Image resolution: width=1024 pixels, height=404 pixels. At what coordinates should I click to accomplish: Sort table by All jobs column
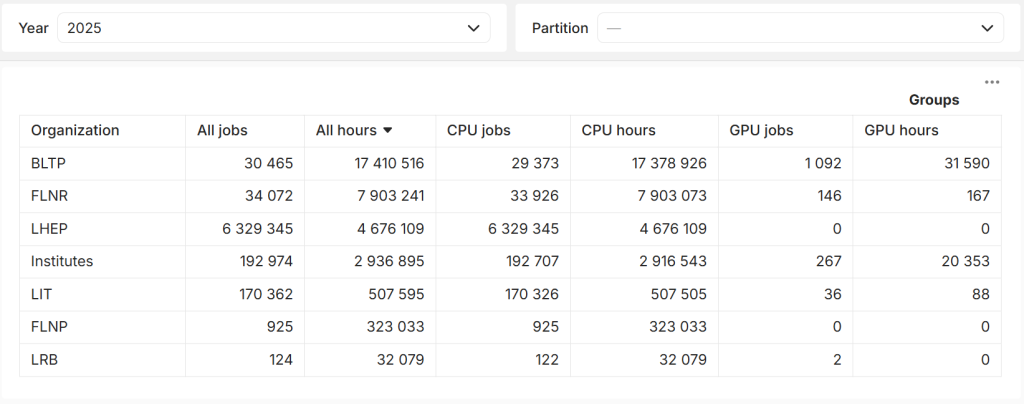pos(222,131)
